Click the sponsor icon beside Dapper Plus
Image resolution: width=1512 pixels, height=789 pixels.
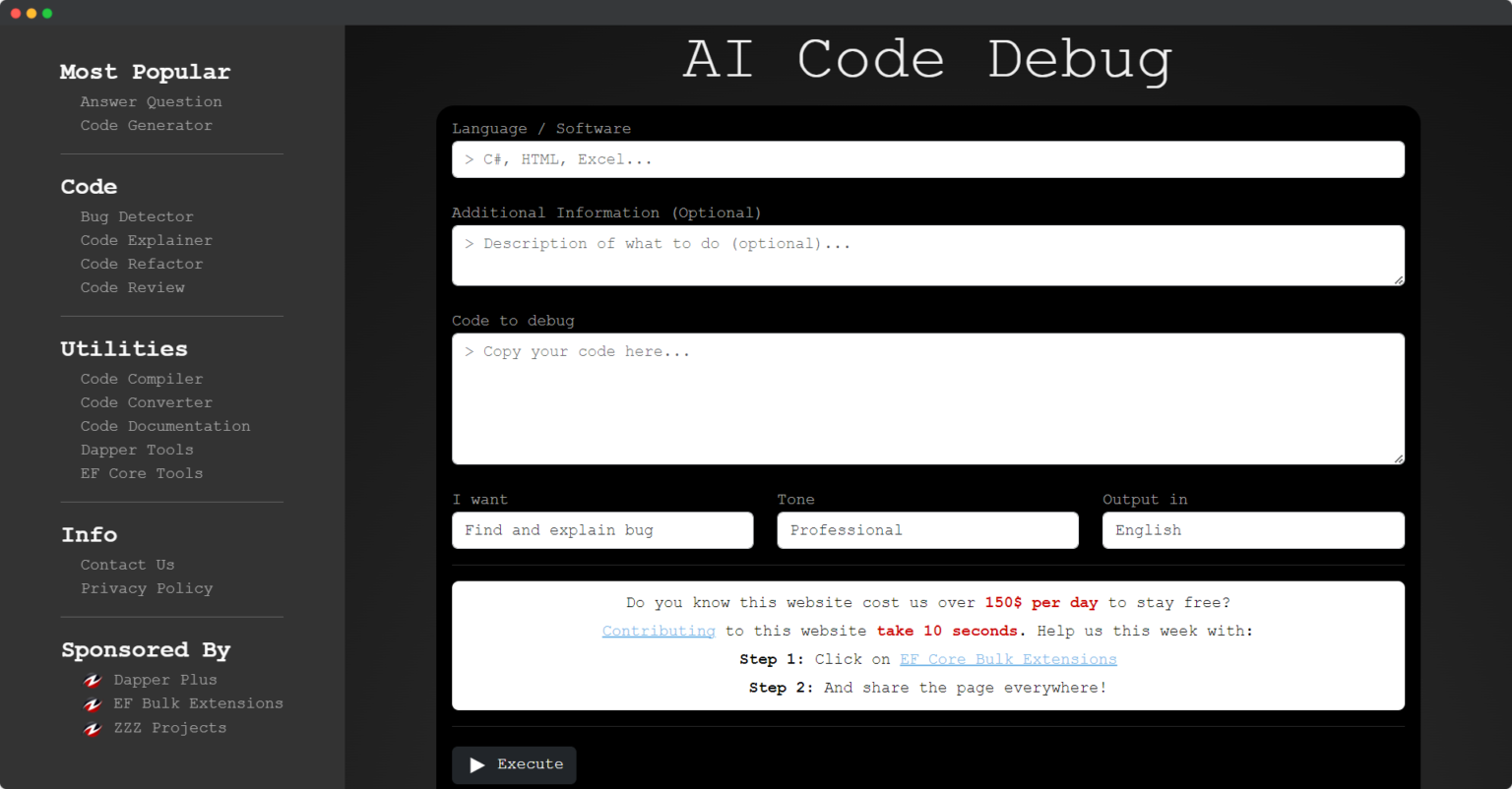[x=93, y=680]
